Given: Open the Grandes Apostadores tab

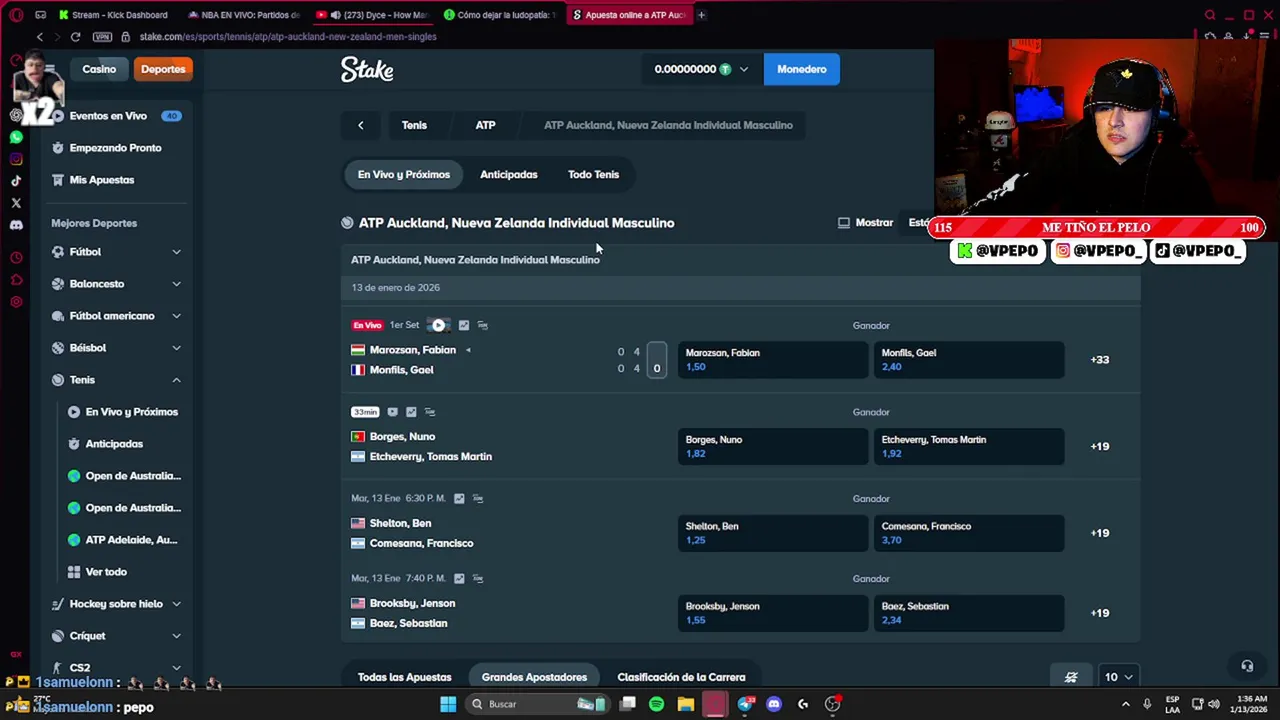Looking at the screenshot, I should pos(534,677).
